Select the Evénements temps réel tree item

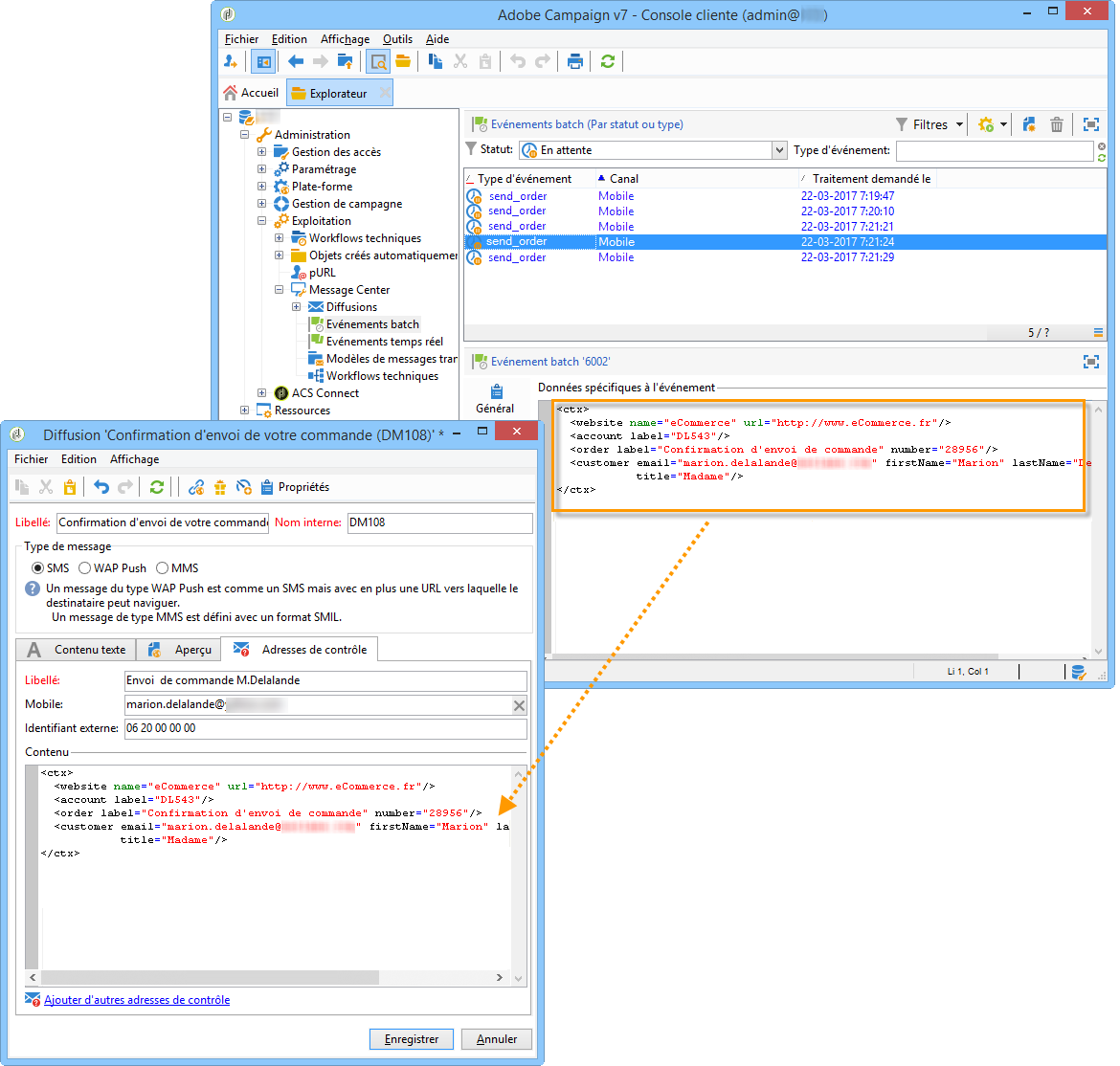tap(384, 342)
